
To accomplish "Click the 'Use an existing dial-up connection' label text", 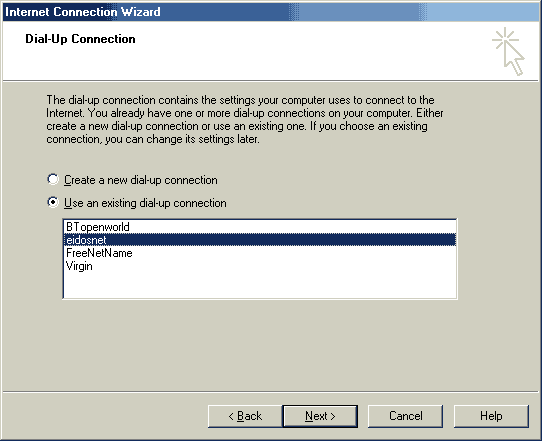I will 145,203.
